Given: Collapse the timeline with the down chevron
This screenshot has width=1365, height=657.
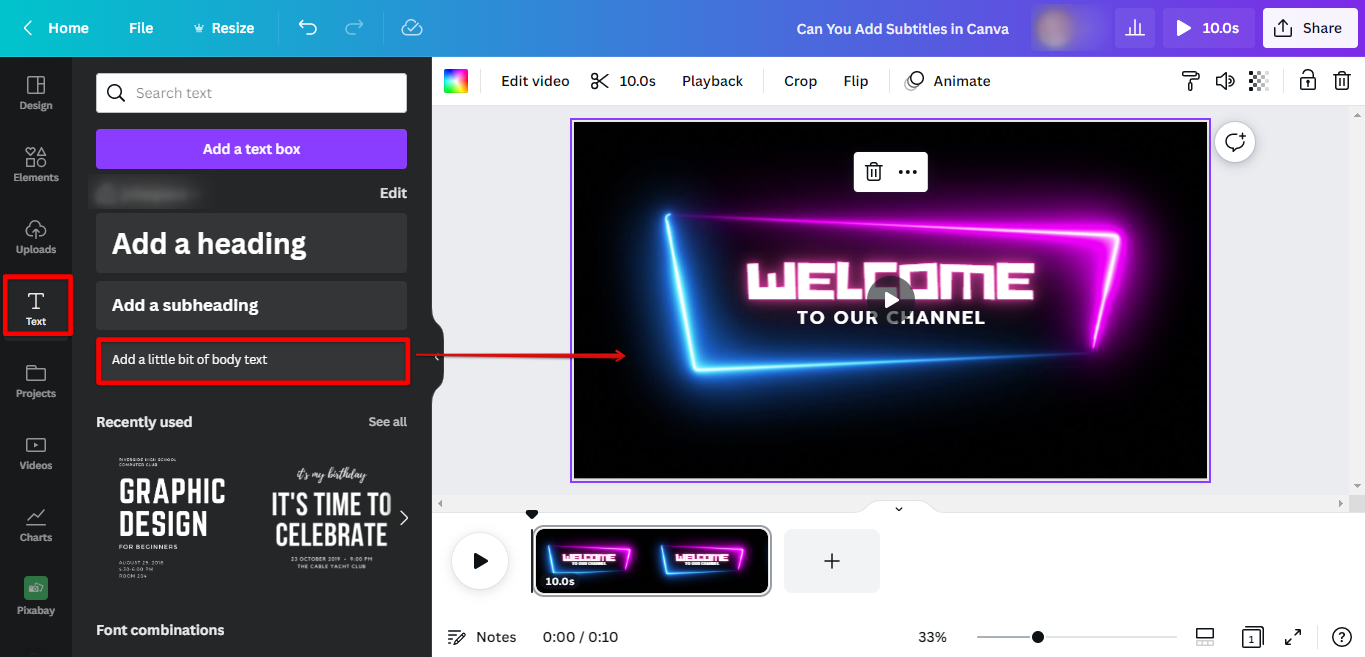Looking at the screenshot, I should (x=898, y=509).
